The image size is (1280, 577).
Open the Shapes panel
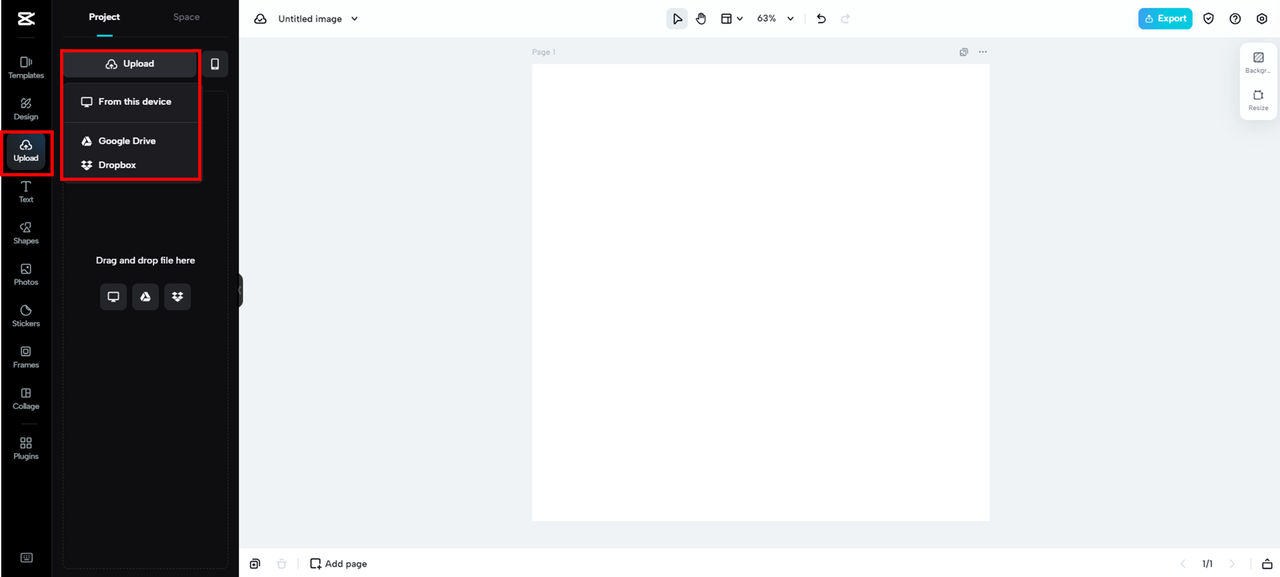(x=26, y=233)
